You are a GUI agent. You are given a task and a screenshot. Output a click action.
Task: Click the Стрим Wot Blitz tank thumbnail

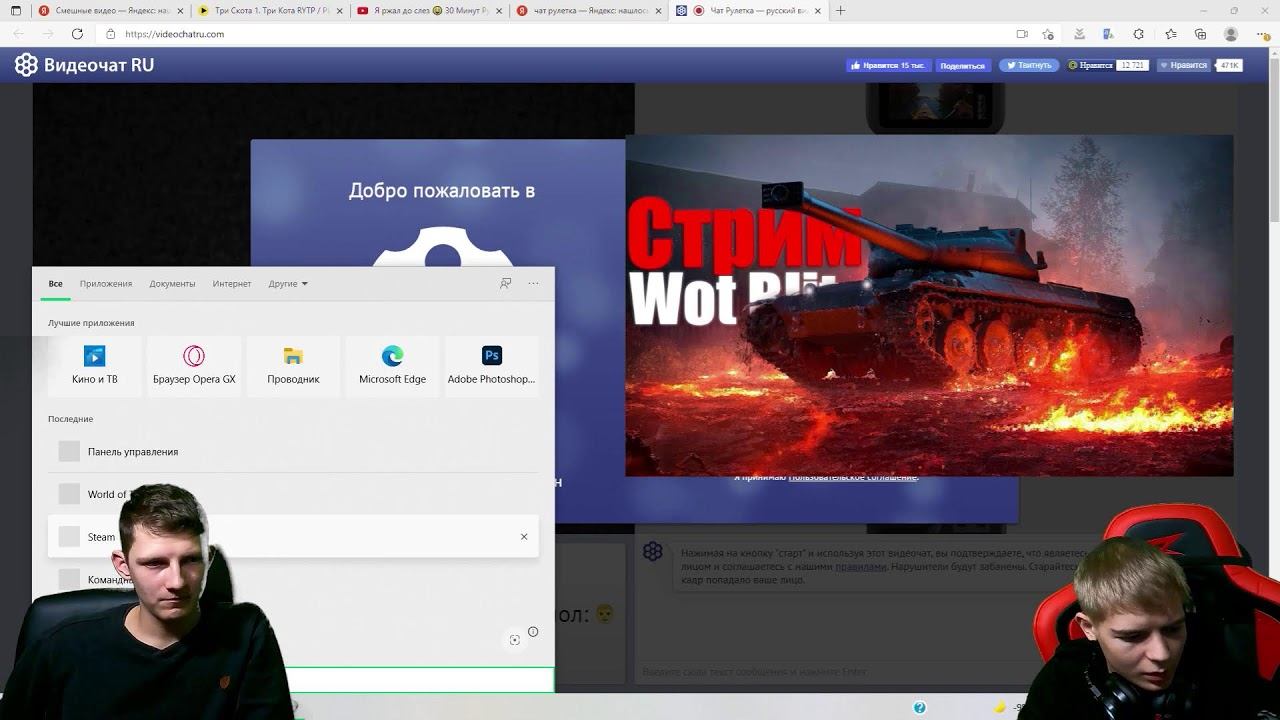(x=929, y=306)
